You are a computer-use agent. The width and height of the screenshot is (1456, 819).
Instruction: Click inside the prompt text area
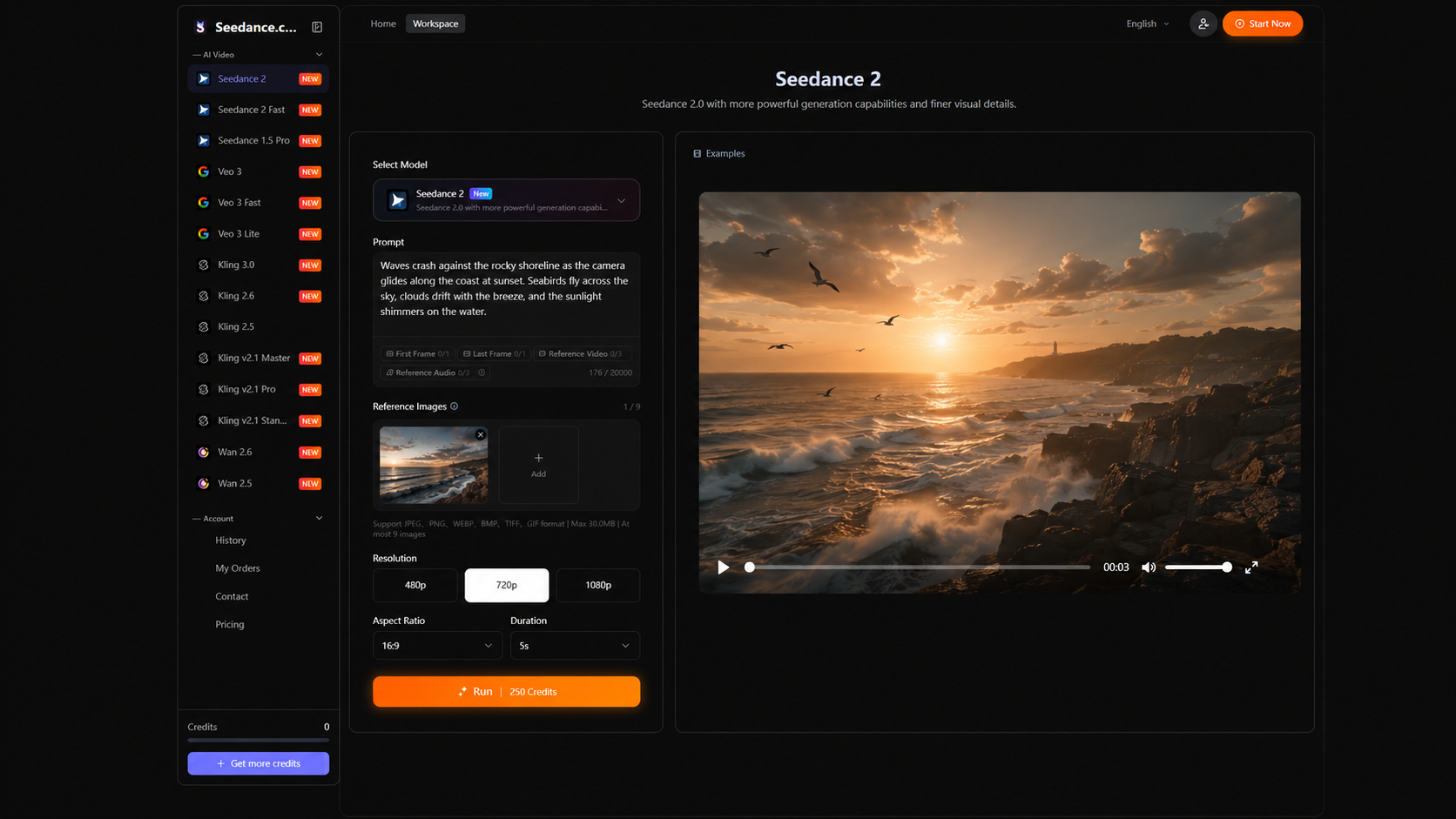pos(506,293)
